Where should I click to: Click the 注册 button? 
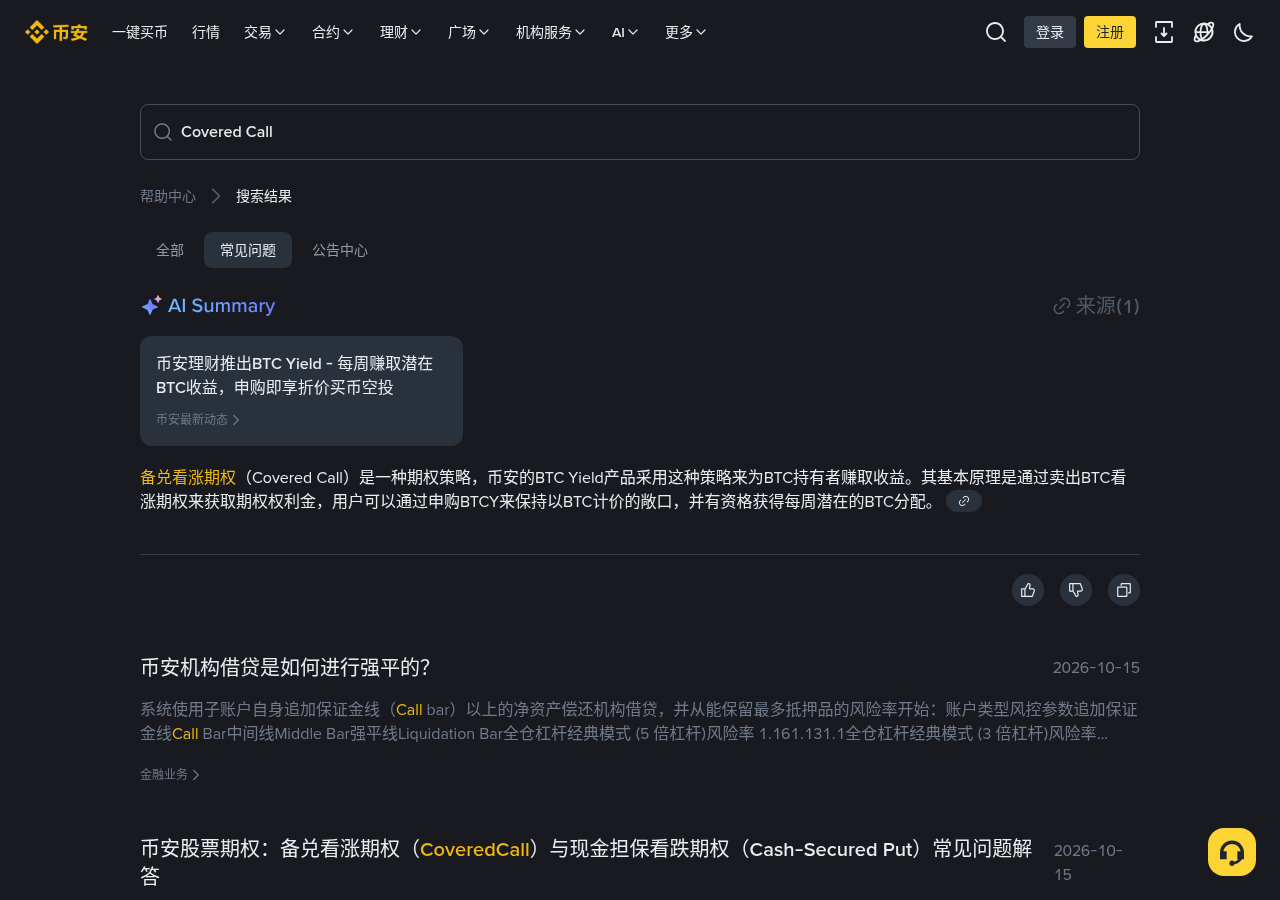[1110, 32]
